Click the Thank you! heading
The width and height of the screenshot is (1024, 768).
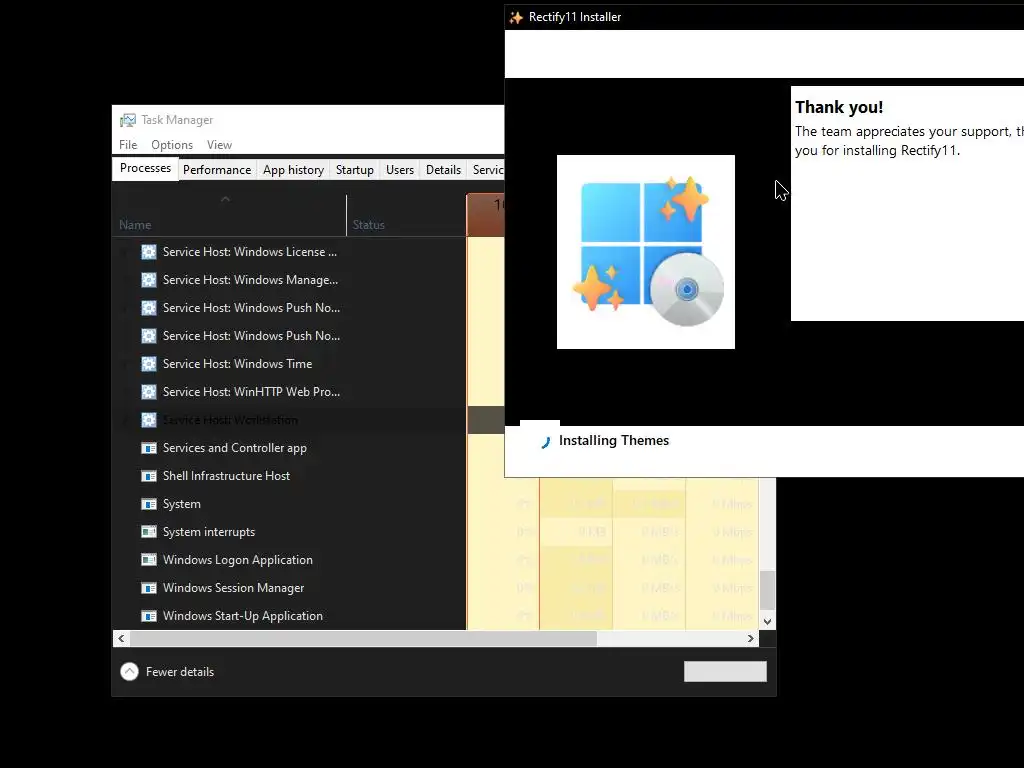coord(839,107)
